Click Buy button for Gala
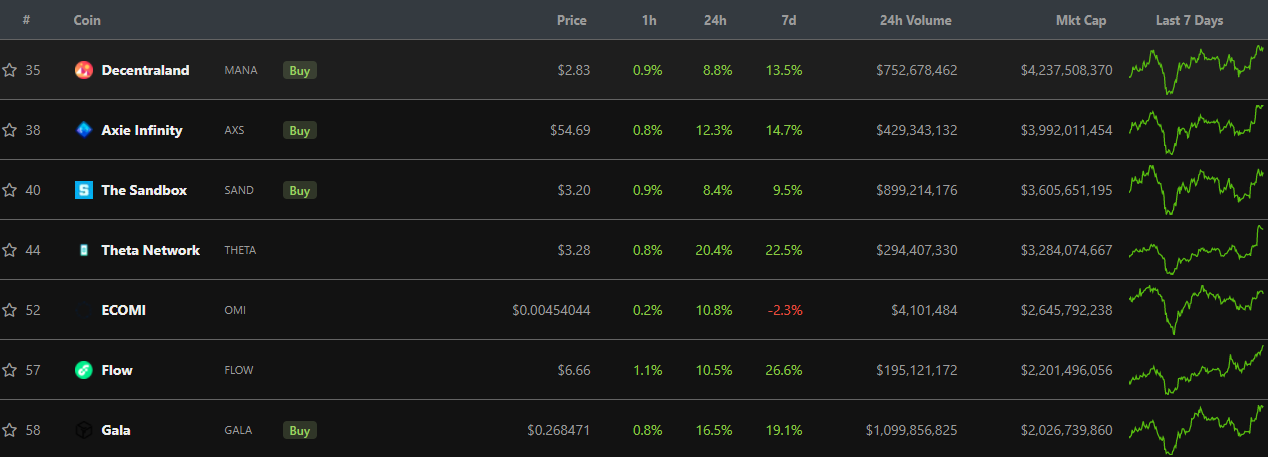Image resolution: width=1268 pixels, height=457 pixels. (x=300, y=430)
